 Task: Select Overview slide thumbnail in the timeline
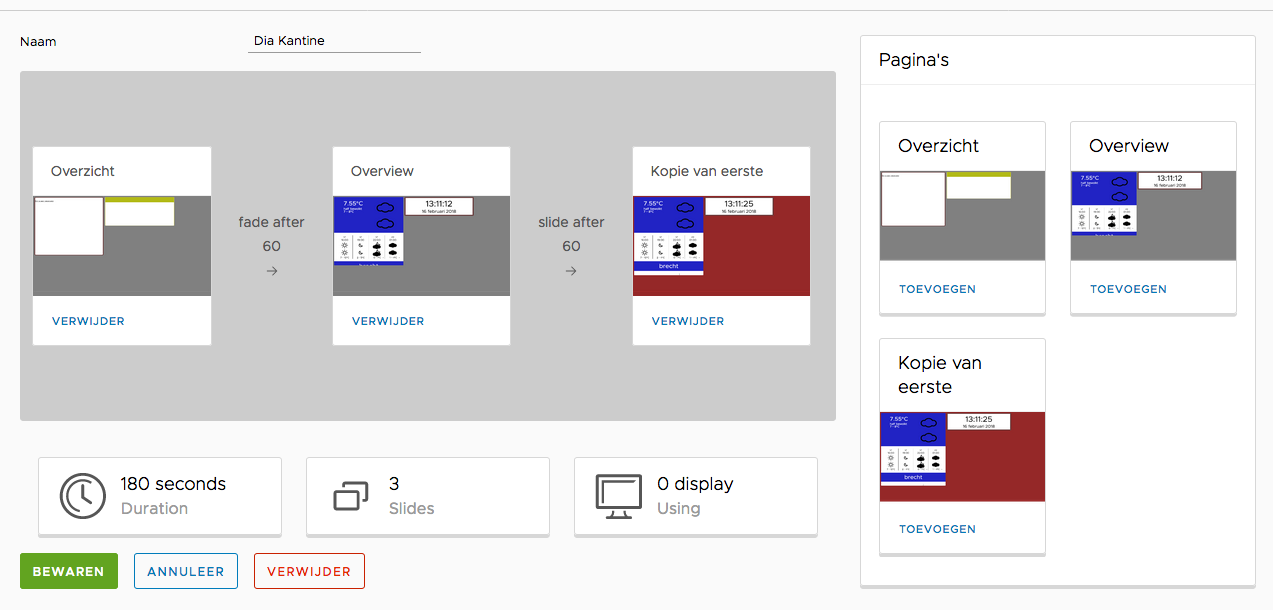421,246
